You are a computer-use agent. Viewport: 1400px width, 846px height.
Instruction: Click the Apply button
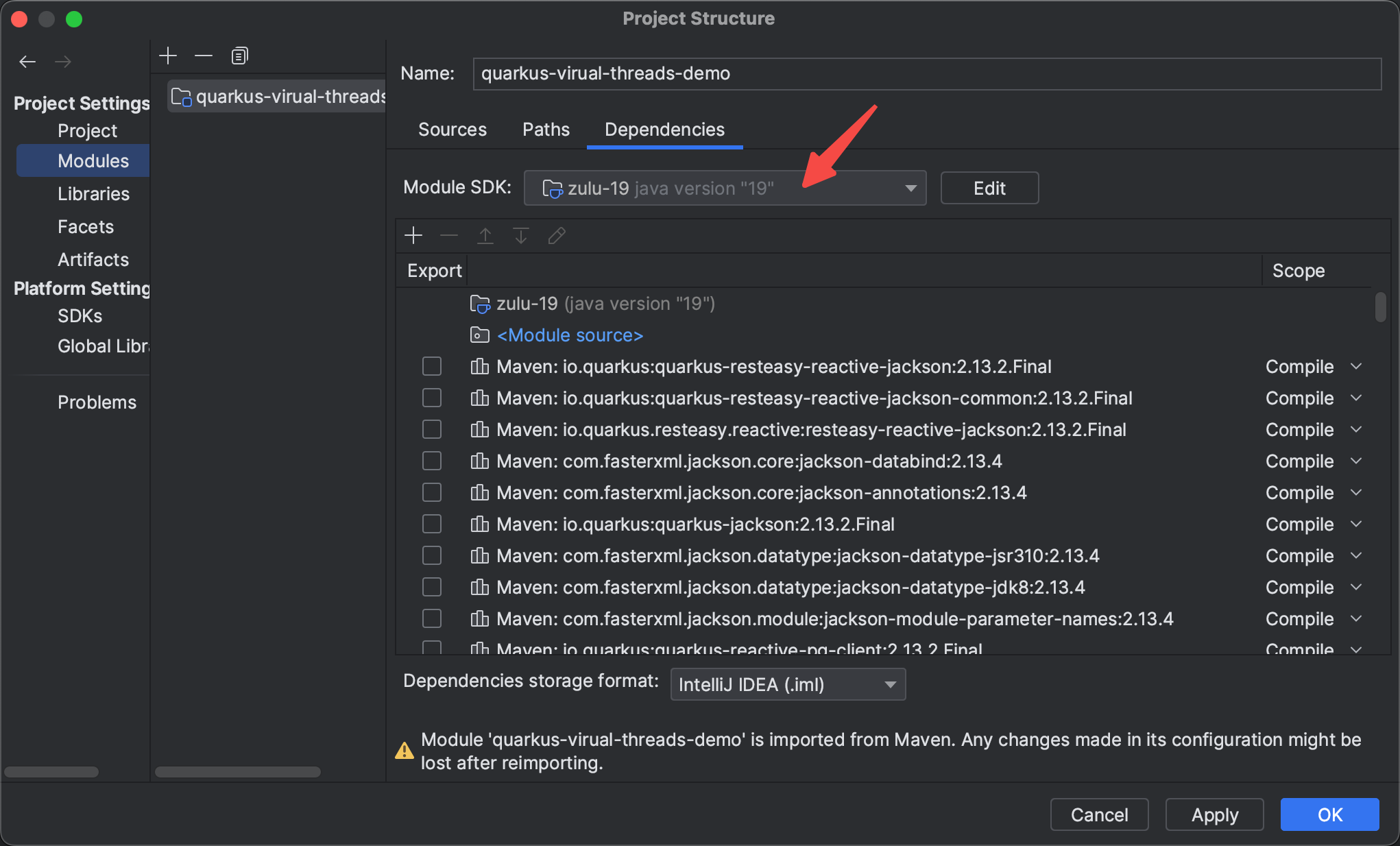[x=1214, y=814]
